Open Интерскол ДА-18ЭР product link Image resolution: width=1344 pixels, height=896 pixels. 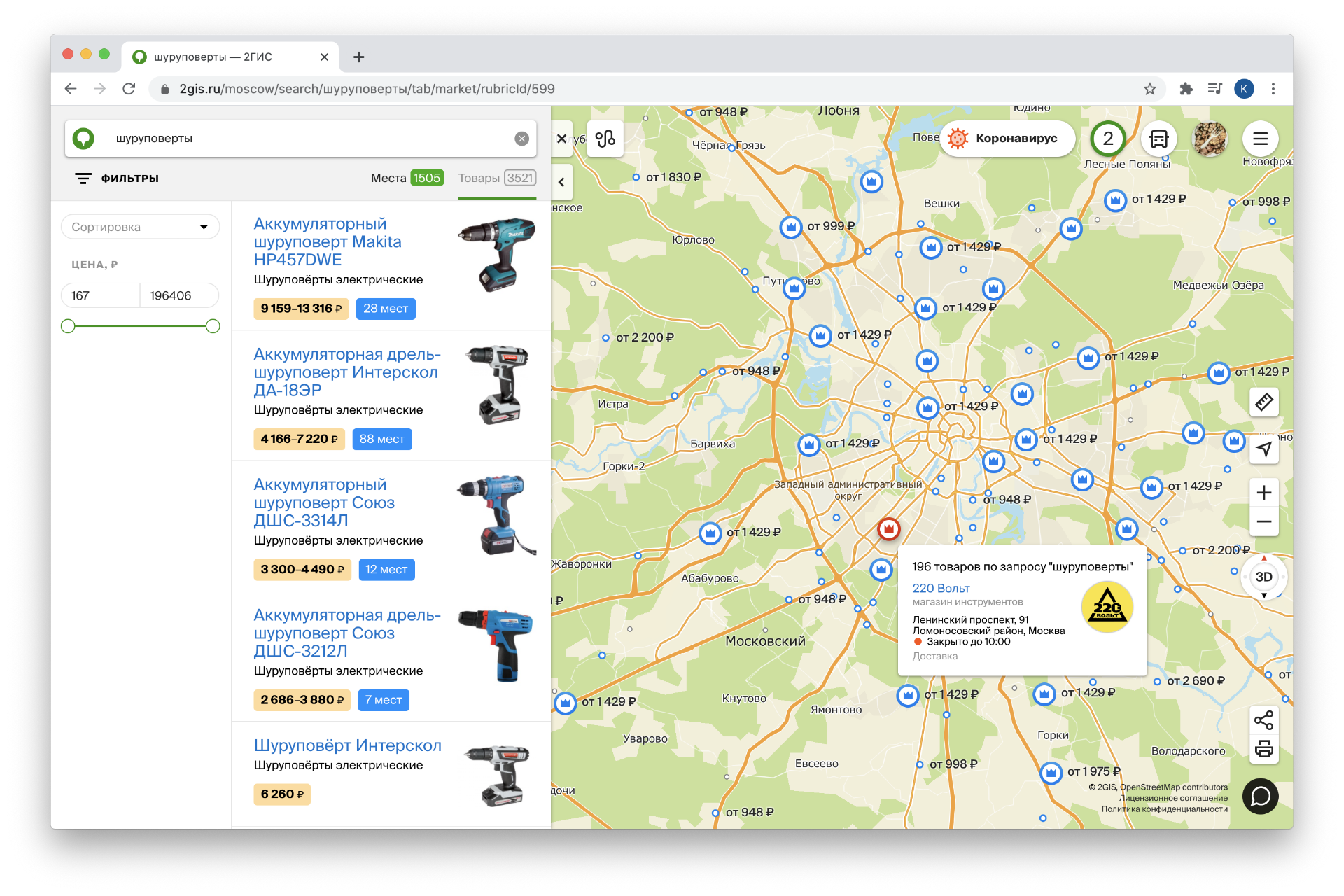pyautogui.click(x=347, y=372)
